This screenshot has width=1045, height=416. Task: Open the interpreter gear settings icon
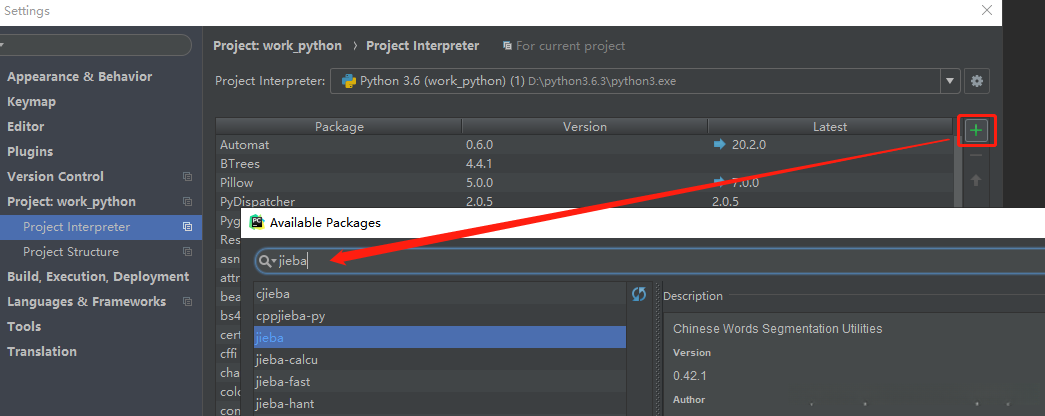977,81
